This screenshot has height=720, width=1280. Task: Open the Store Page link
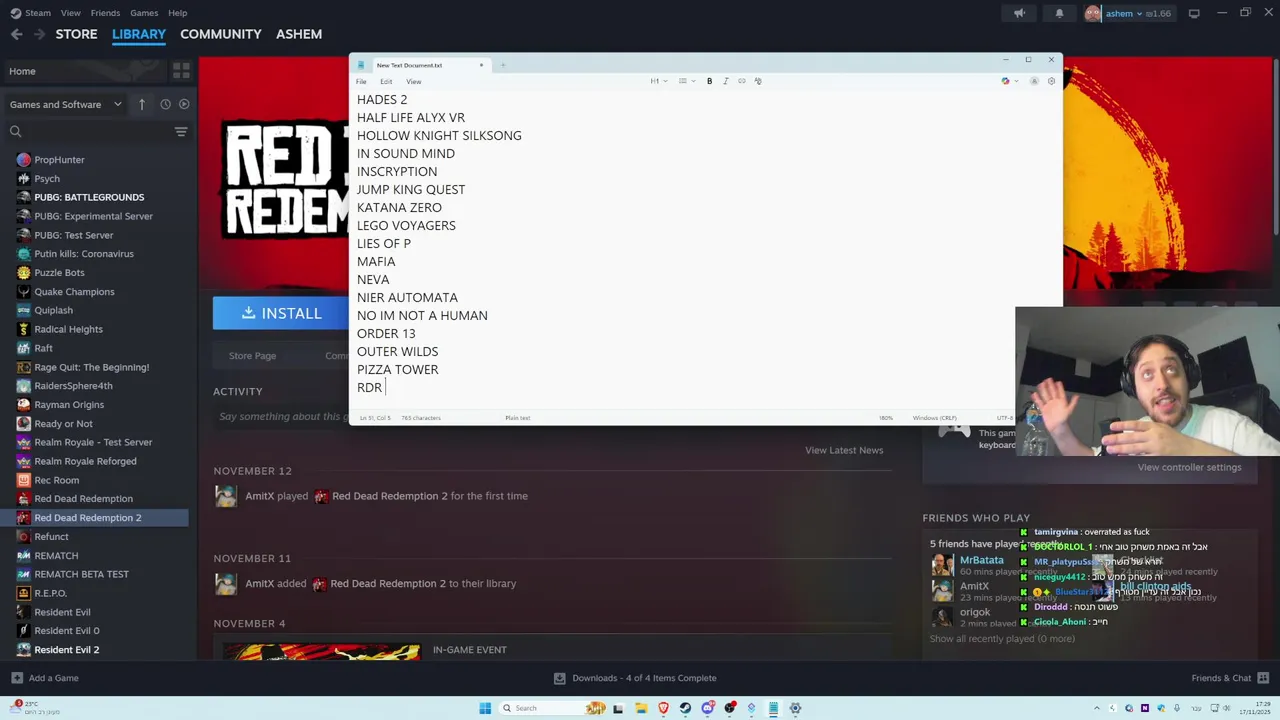point(252,355)
